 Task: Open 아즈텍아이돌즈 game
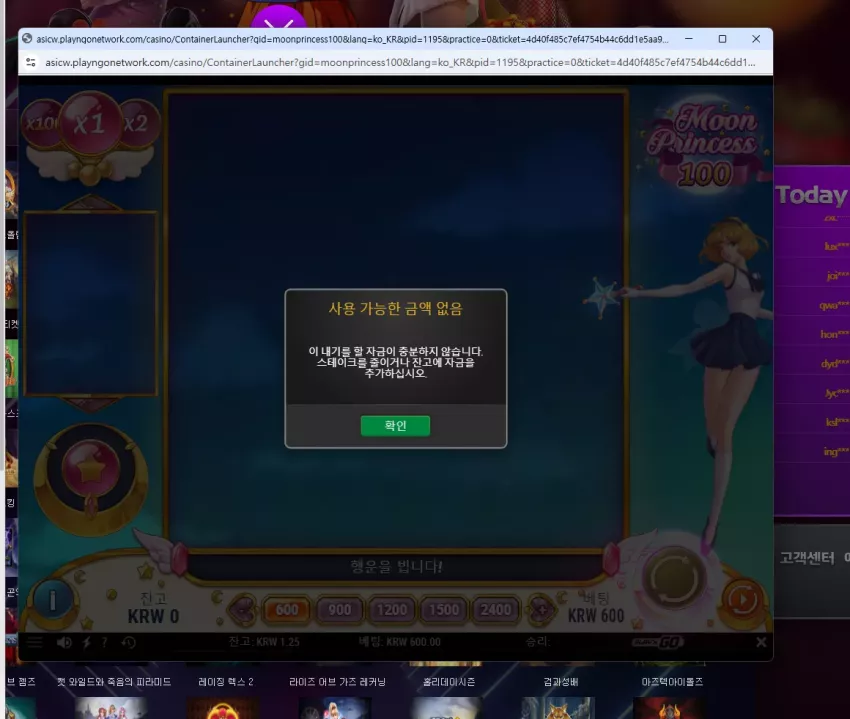[672, 682]
